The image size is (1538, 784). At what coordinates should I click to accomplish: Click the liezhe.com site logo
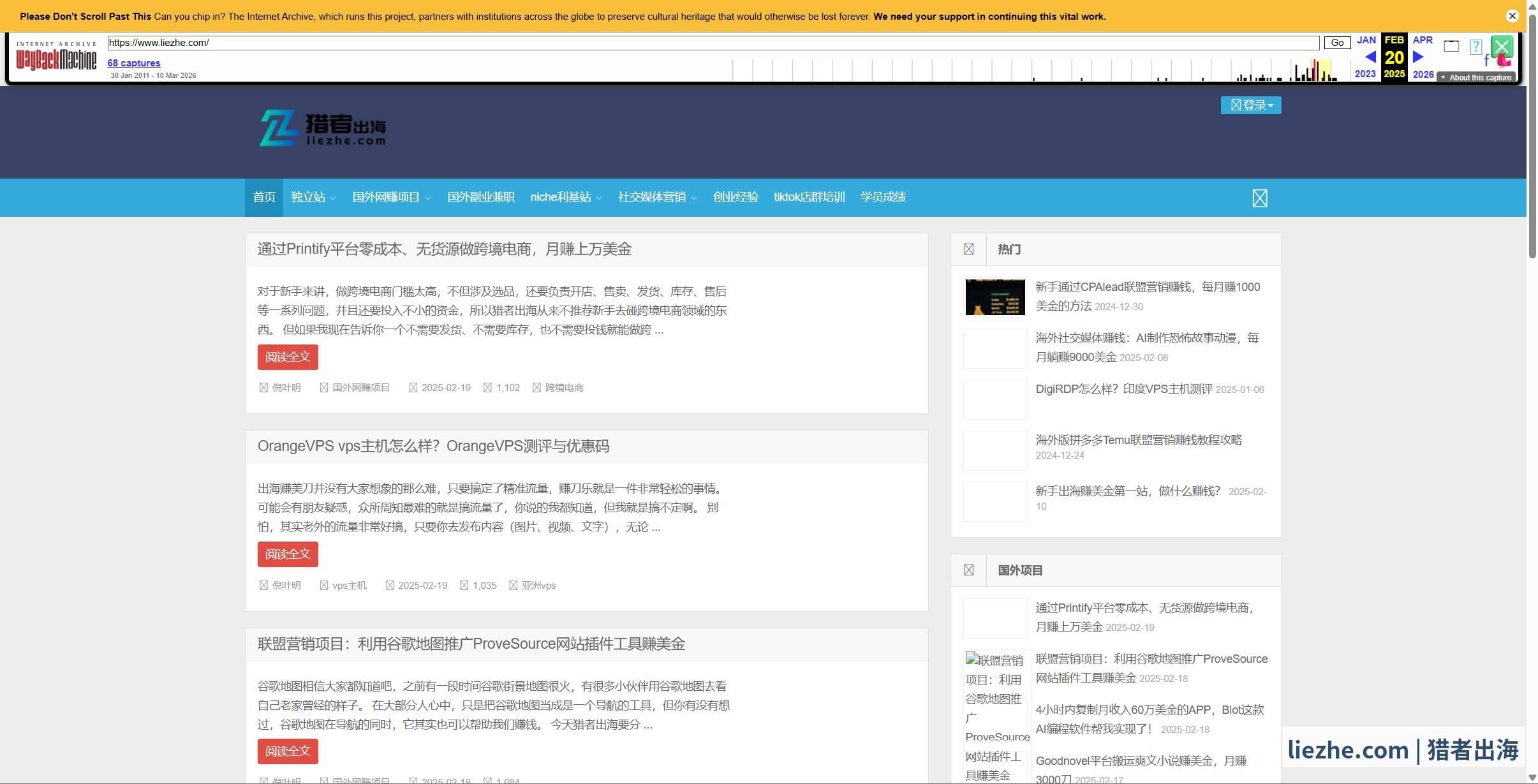[x=323, y=128]
